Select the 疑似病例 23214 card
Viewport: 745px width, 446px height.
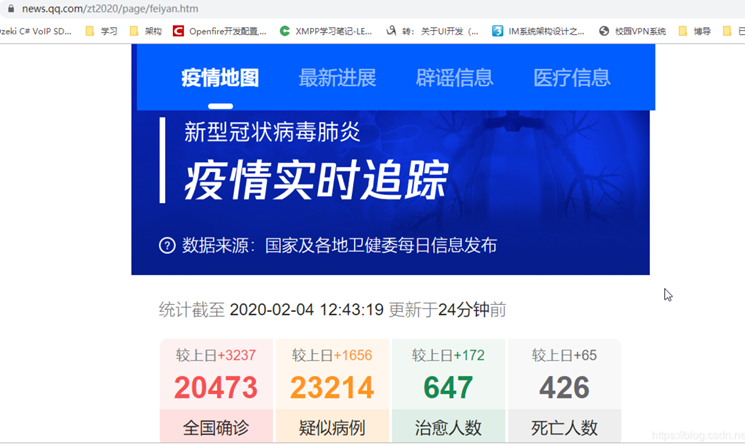coord(332,390)
